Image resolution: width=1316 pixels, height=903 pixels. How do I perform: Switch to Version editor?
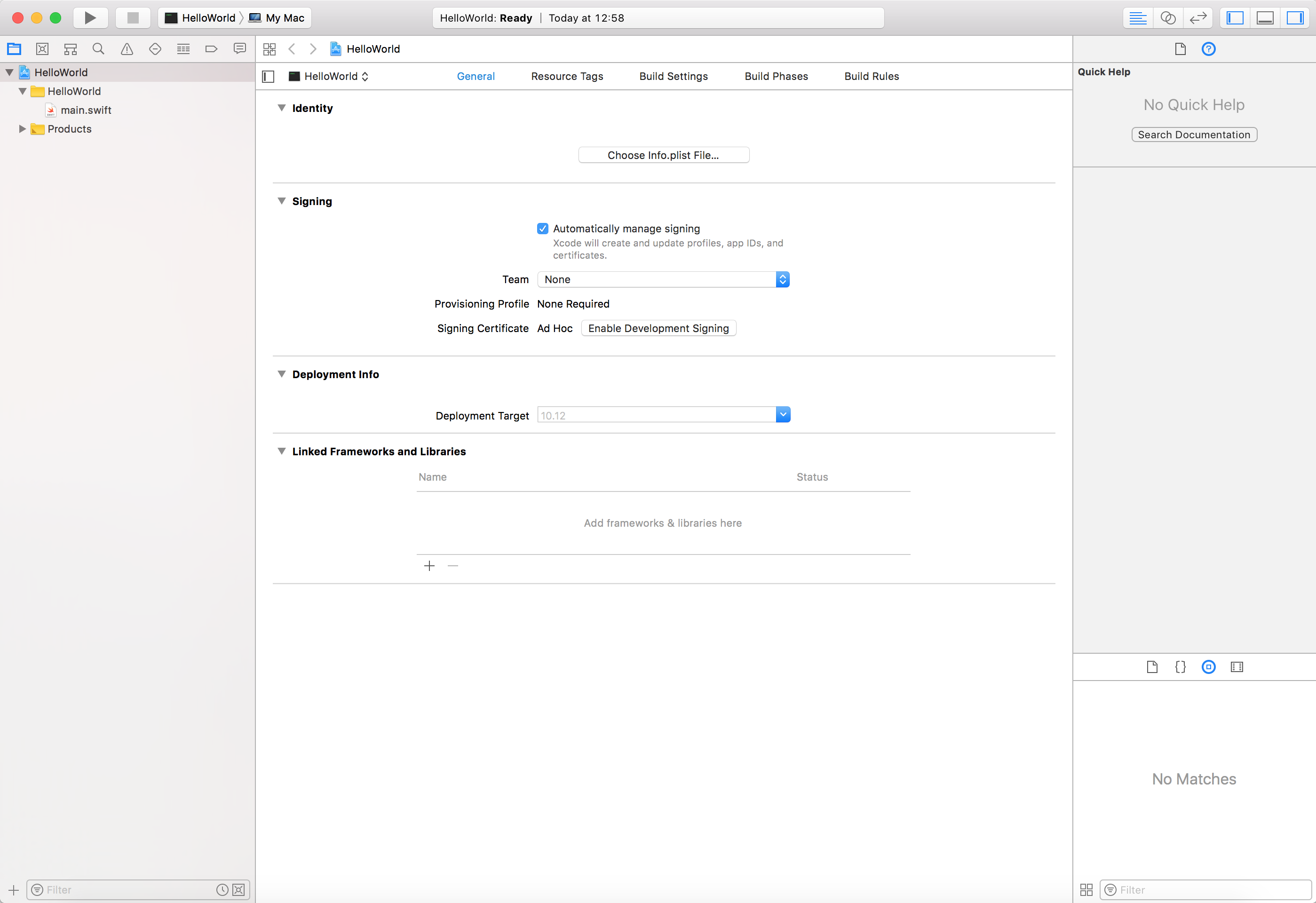[1198, 17]
